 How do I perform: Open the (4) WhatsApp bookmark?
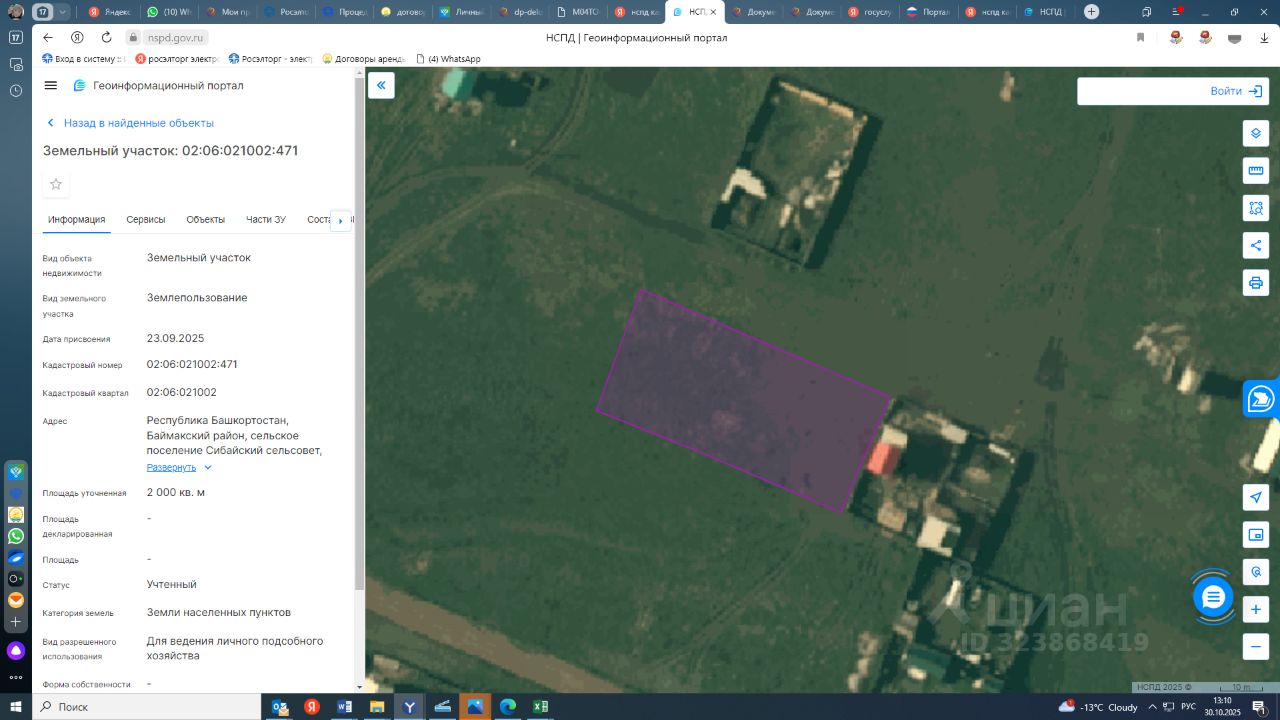tap(448, 59)
